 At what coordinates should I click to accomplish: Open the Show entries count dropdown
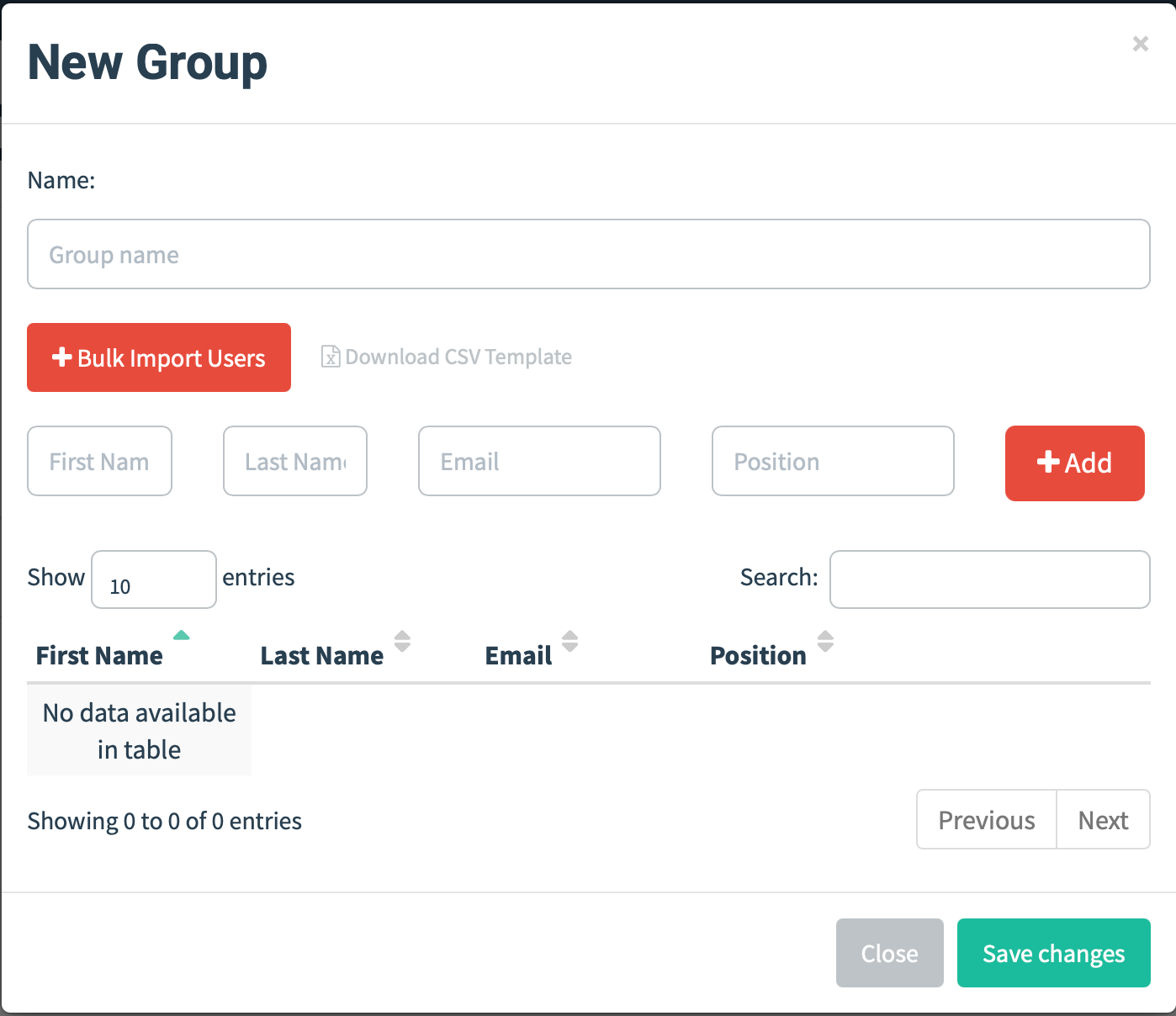(x=153, y=579)
